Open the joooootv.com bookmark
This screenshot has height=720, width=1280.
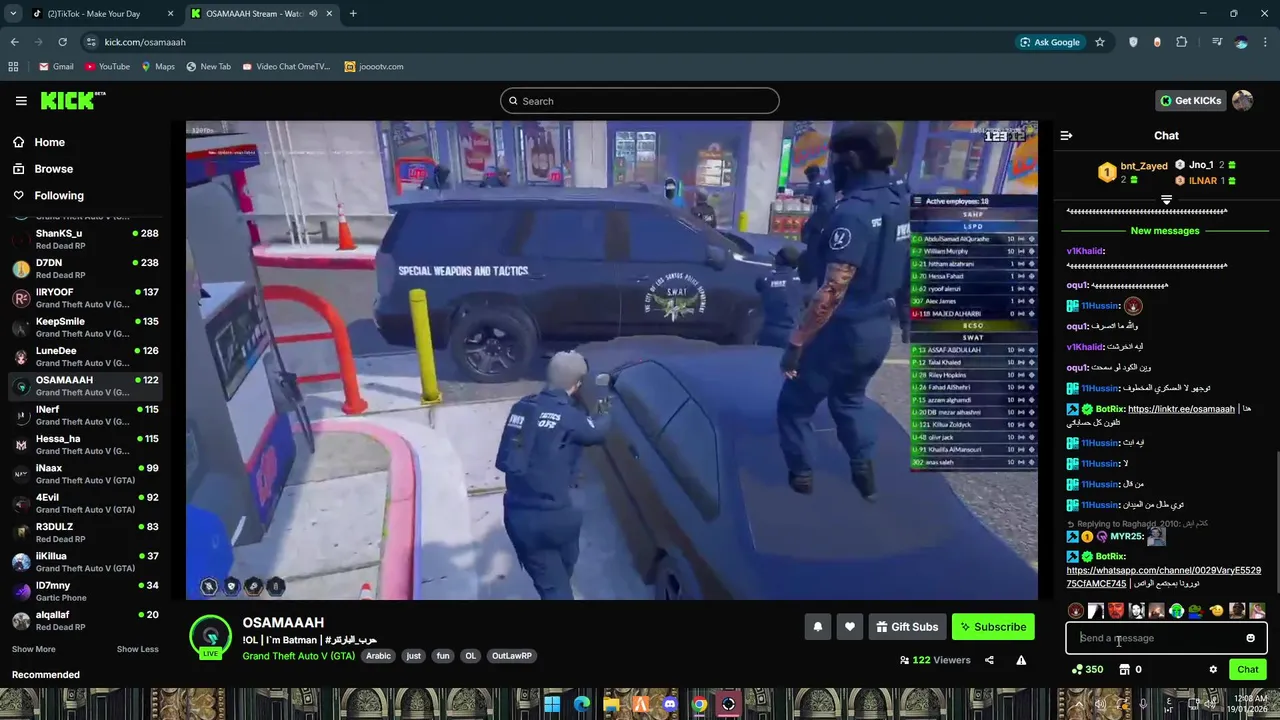[374, 67]
